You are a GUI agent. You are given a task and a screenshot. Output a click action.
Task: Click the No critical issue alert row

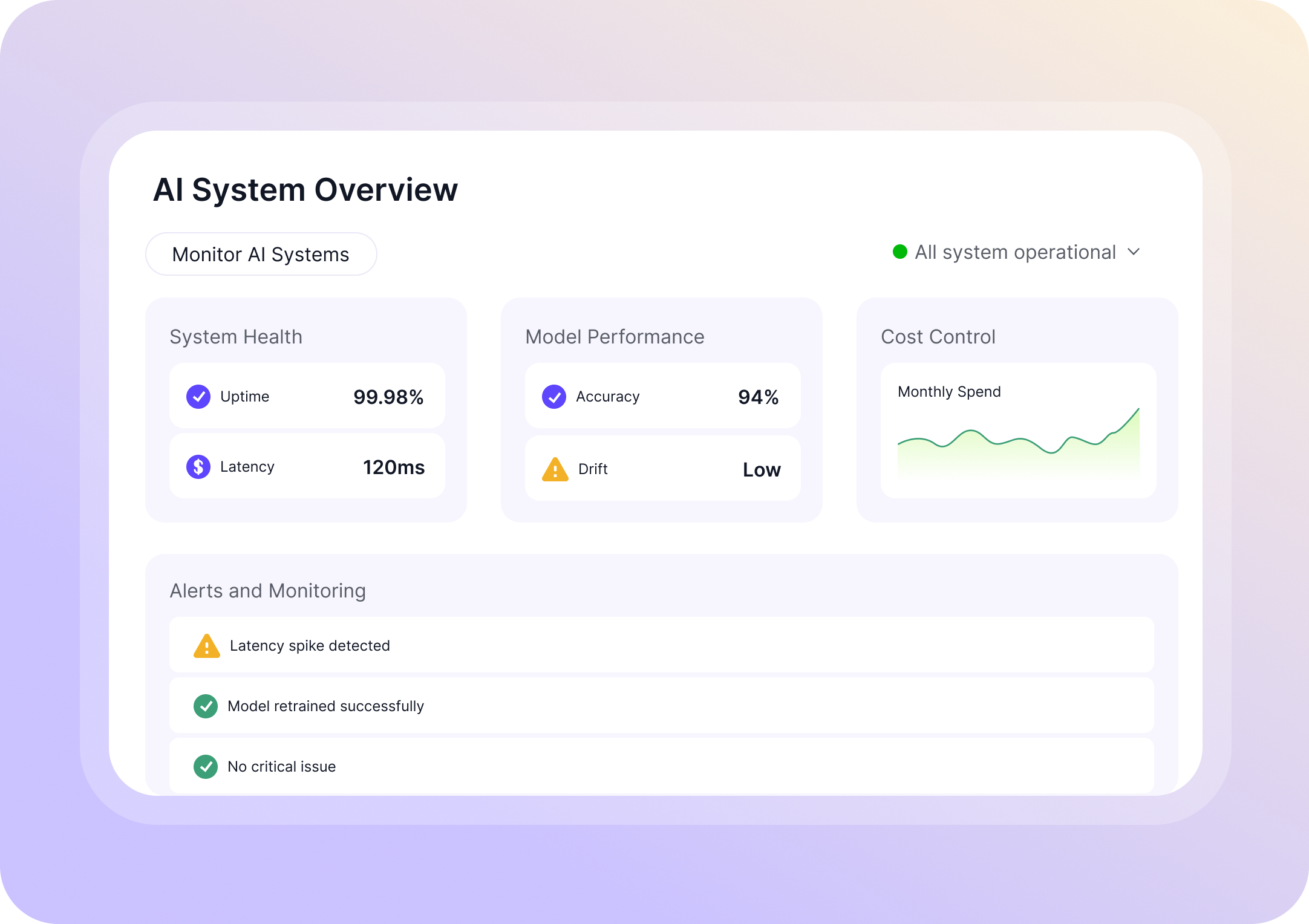pos(662,766)
